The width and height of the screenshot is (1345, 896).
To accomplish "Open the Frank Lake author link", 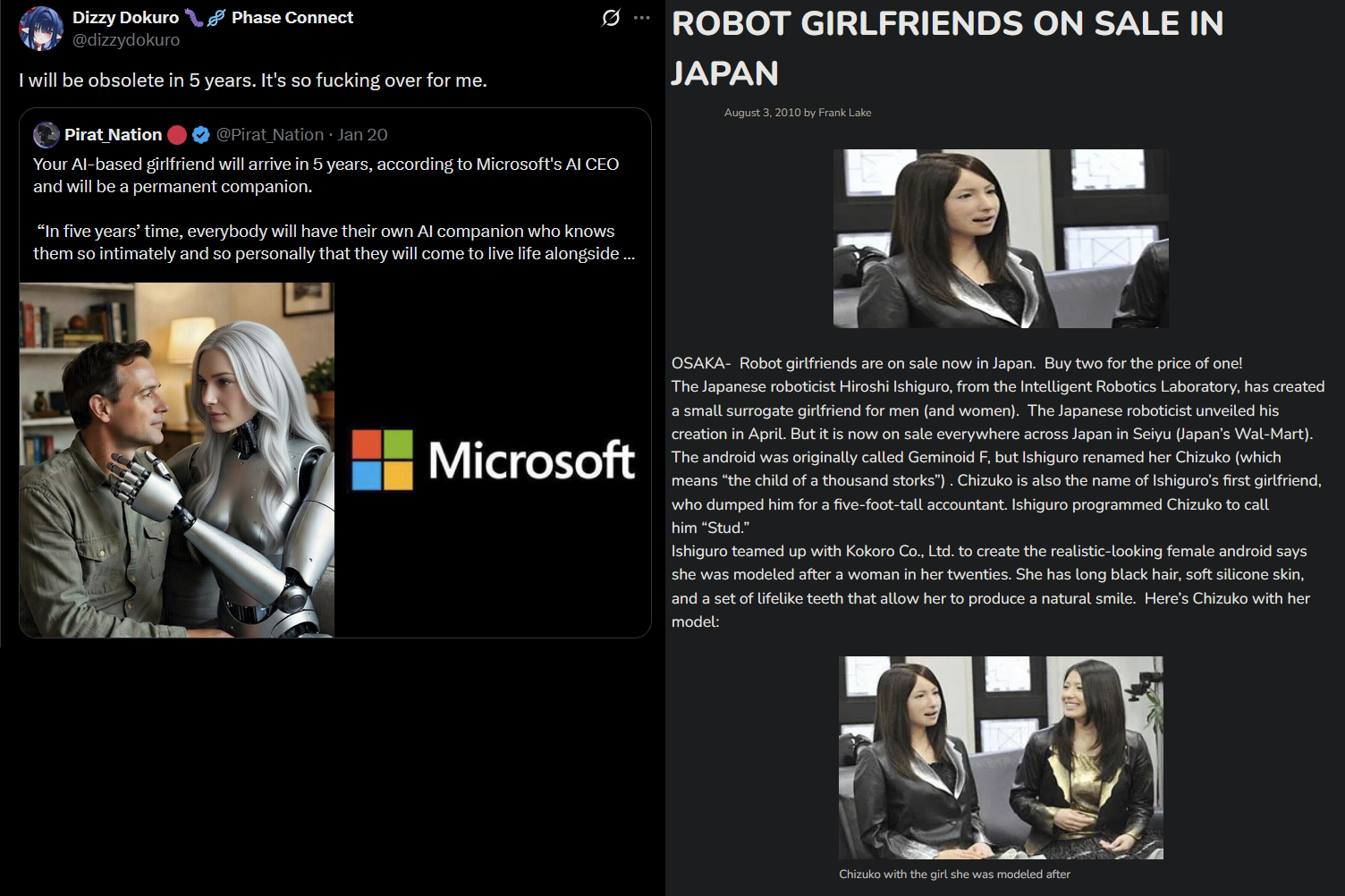I will click(x=845, y=113).
